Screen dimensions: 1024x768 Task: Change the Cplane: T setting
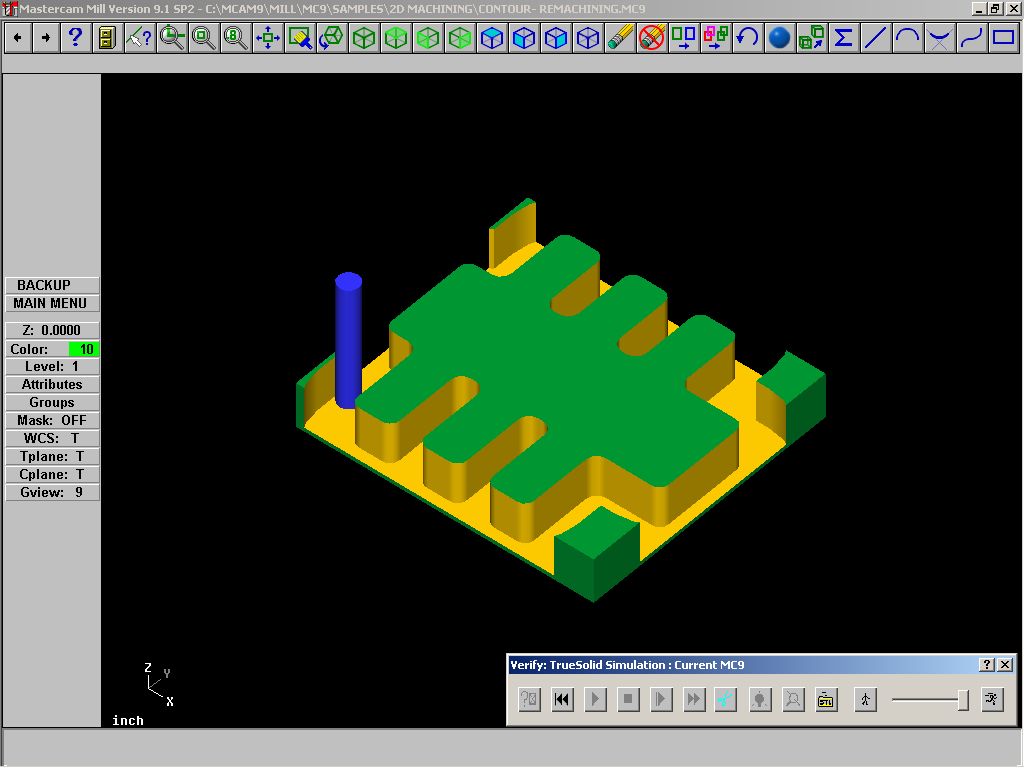click(x=52, y=475)
